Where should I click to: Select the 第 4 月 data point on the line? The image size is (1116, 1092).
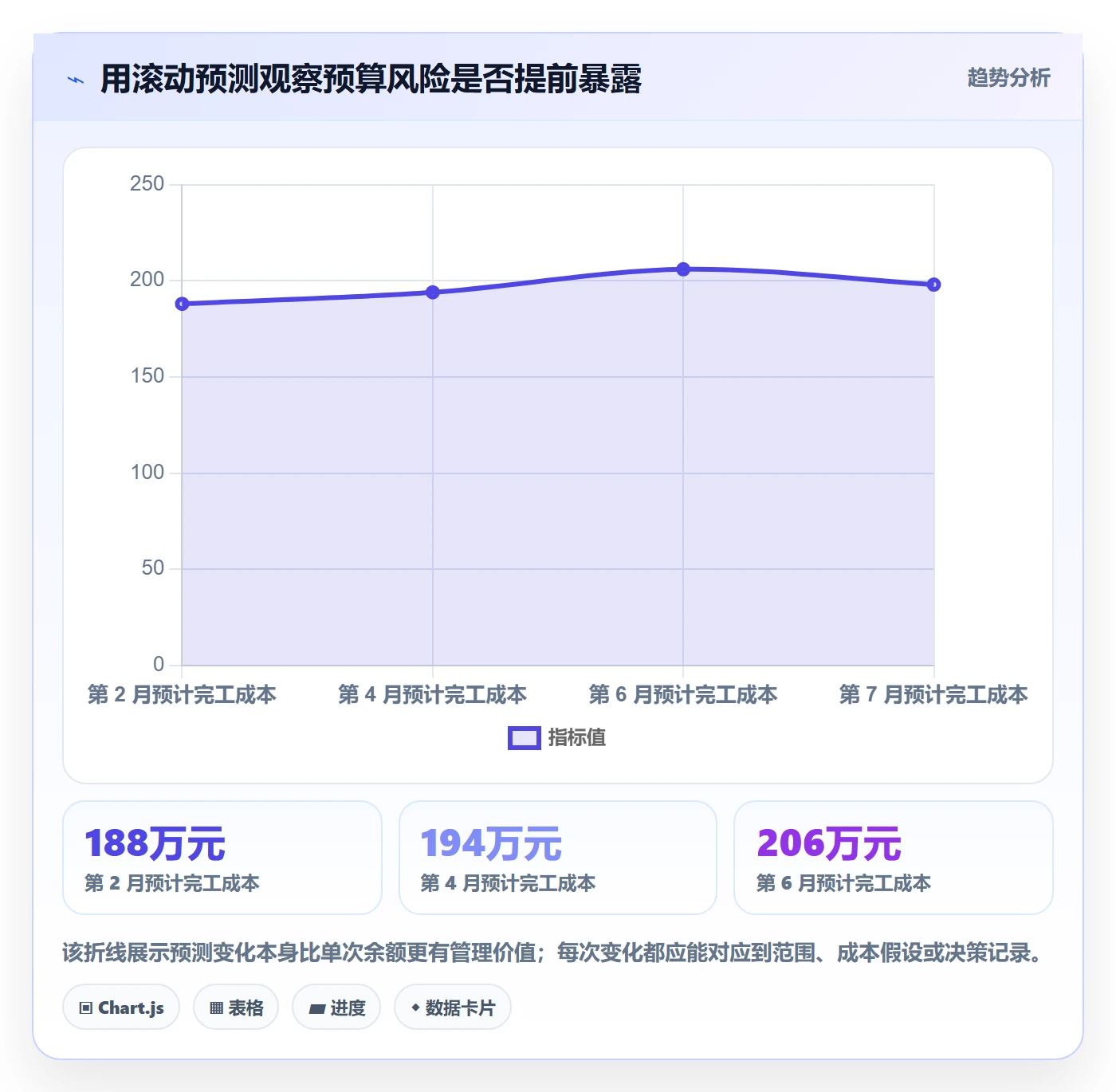[x=433, y=293]
